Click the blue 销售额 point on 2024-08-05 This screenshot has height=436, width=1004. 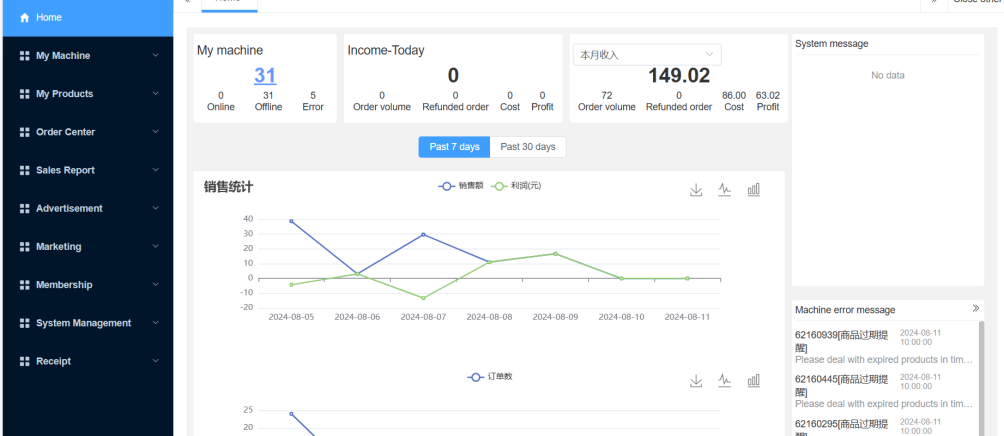291,222
